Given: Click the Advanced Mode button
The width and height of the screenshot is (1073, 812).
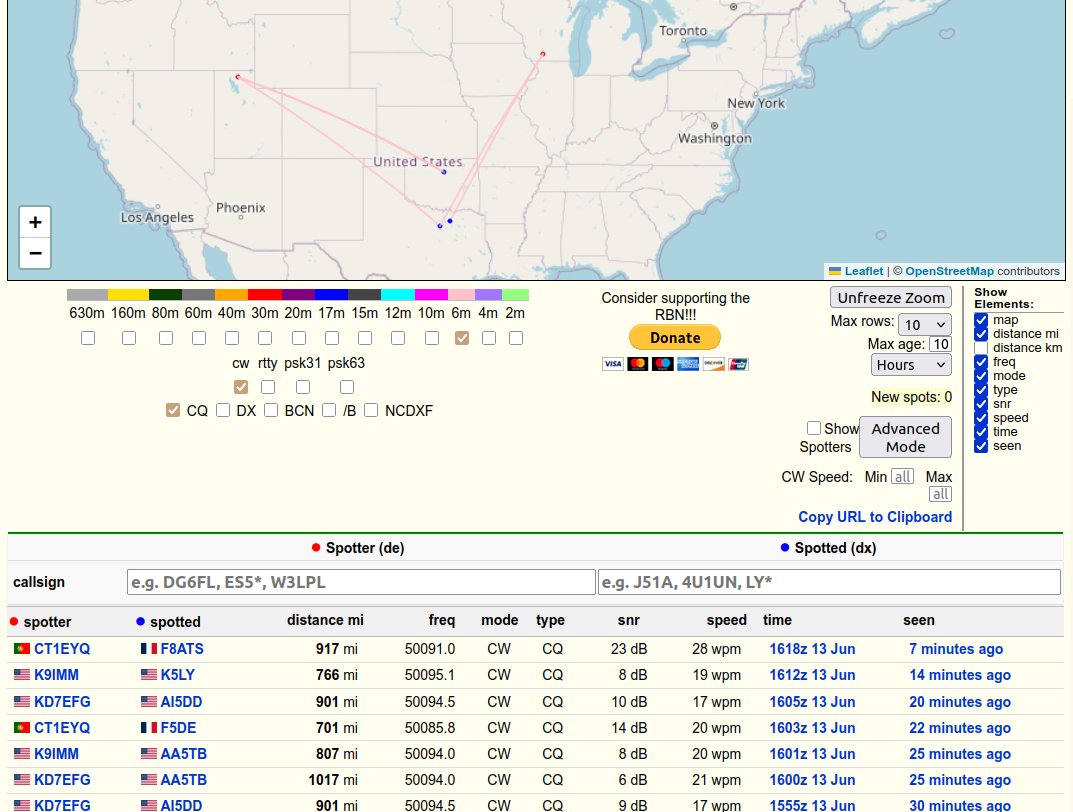Looking at the screenshot, I should [x=905, y=438].
